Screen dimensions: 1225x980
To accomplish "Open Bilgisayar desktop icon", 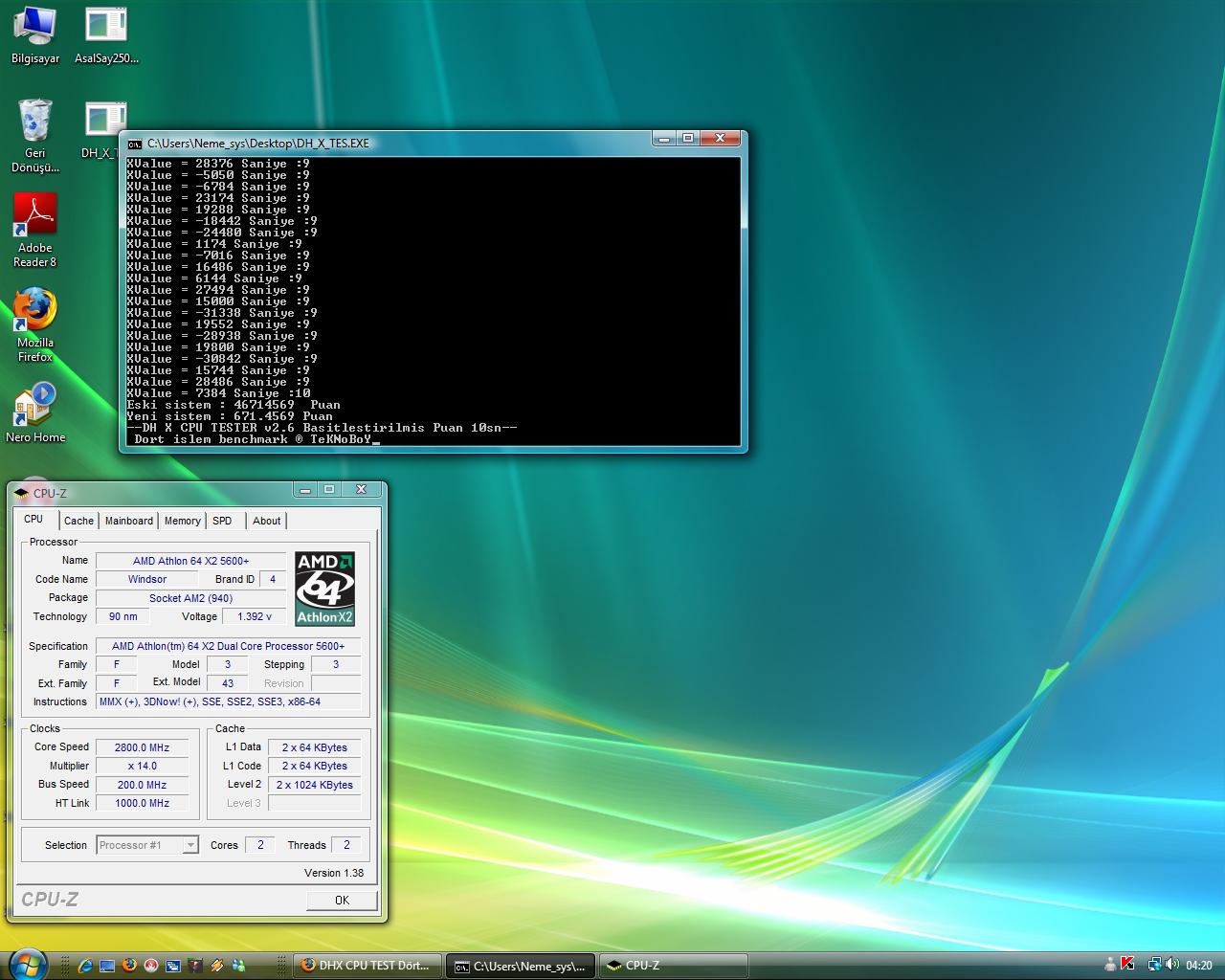I will click(x=35, y=35).
